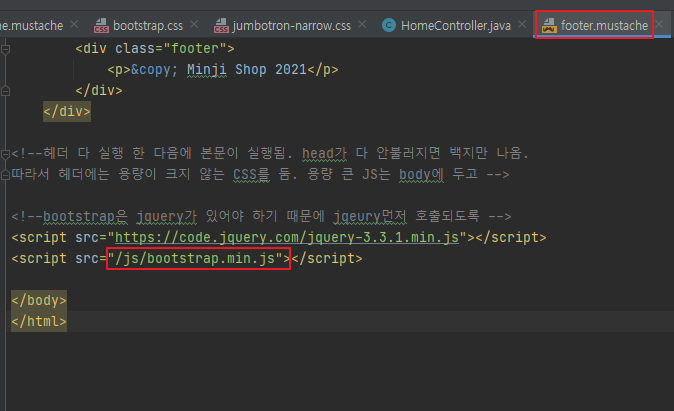Close the bootstrap.css tab
This screenshot has height=411, width=674.
194,24
